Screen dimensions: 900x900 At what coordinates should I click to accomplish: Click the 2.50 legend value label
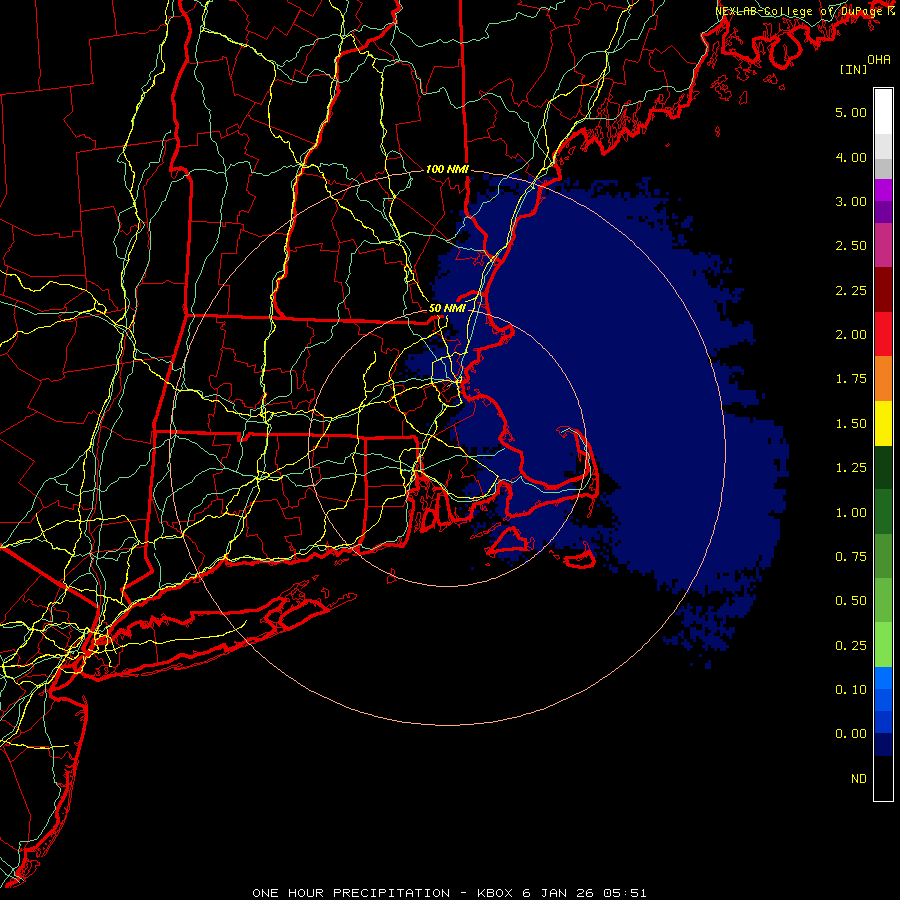[851, 246]
